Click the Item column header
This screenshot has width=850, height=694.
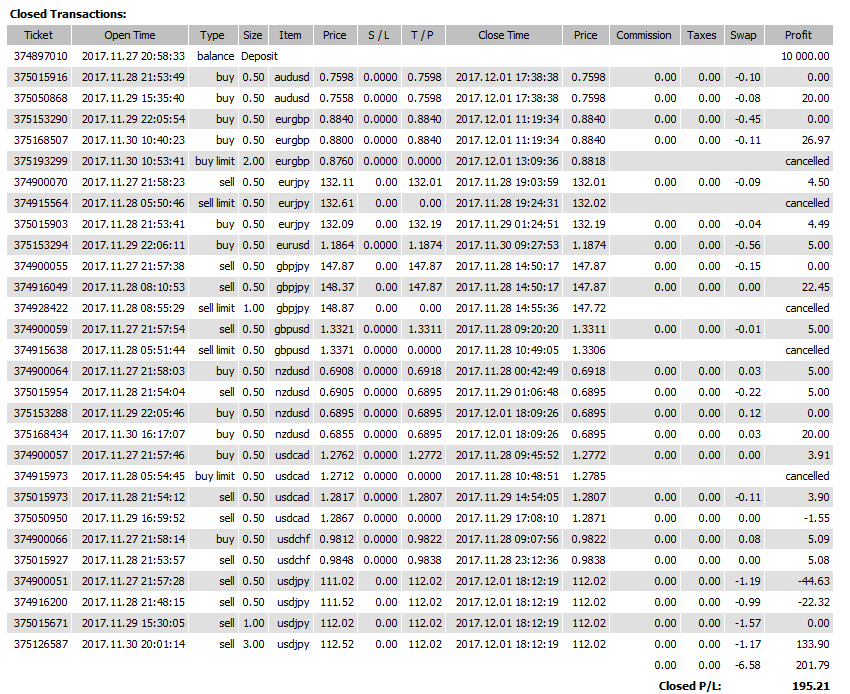click(x=291, y=35)
